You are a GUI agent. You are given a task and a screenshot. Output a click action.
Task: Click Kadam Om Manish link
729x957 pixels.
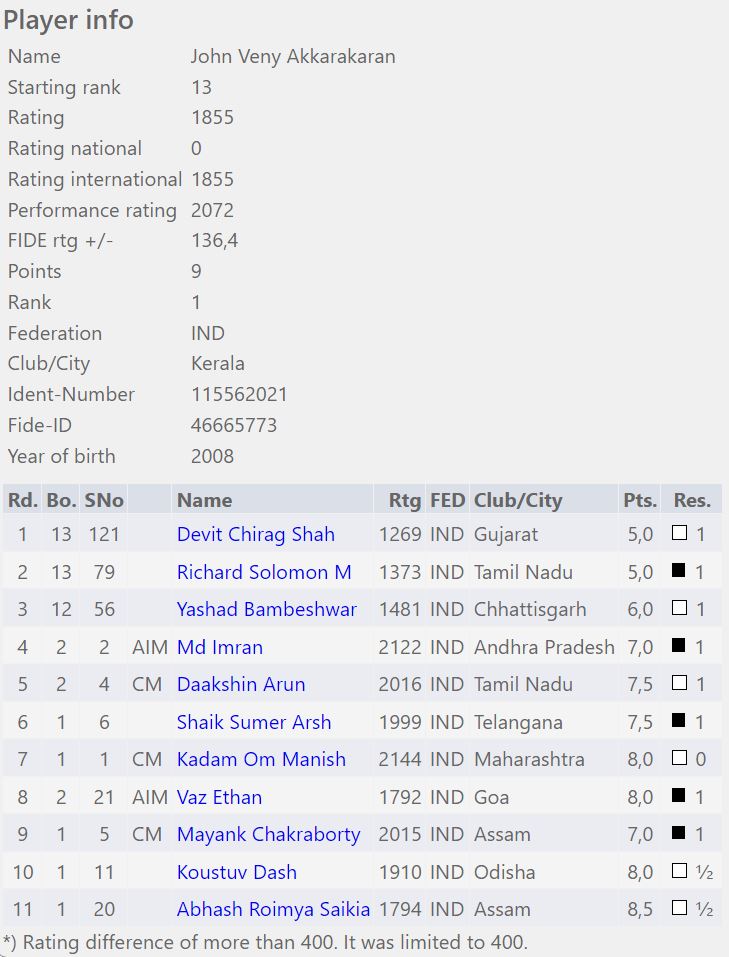(261, 759)
